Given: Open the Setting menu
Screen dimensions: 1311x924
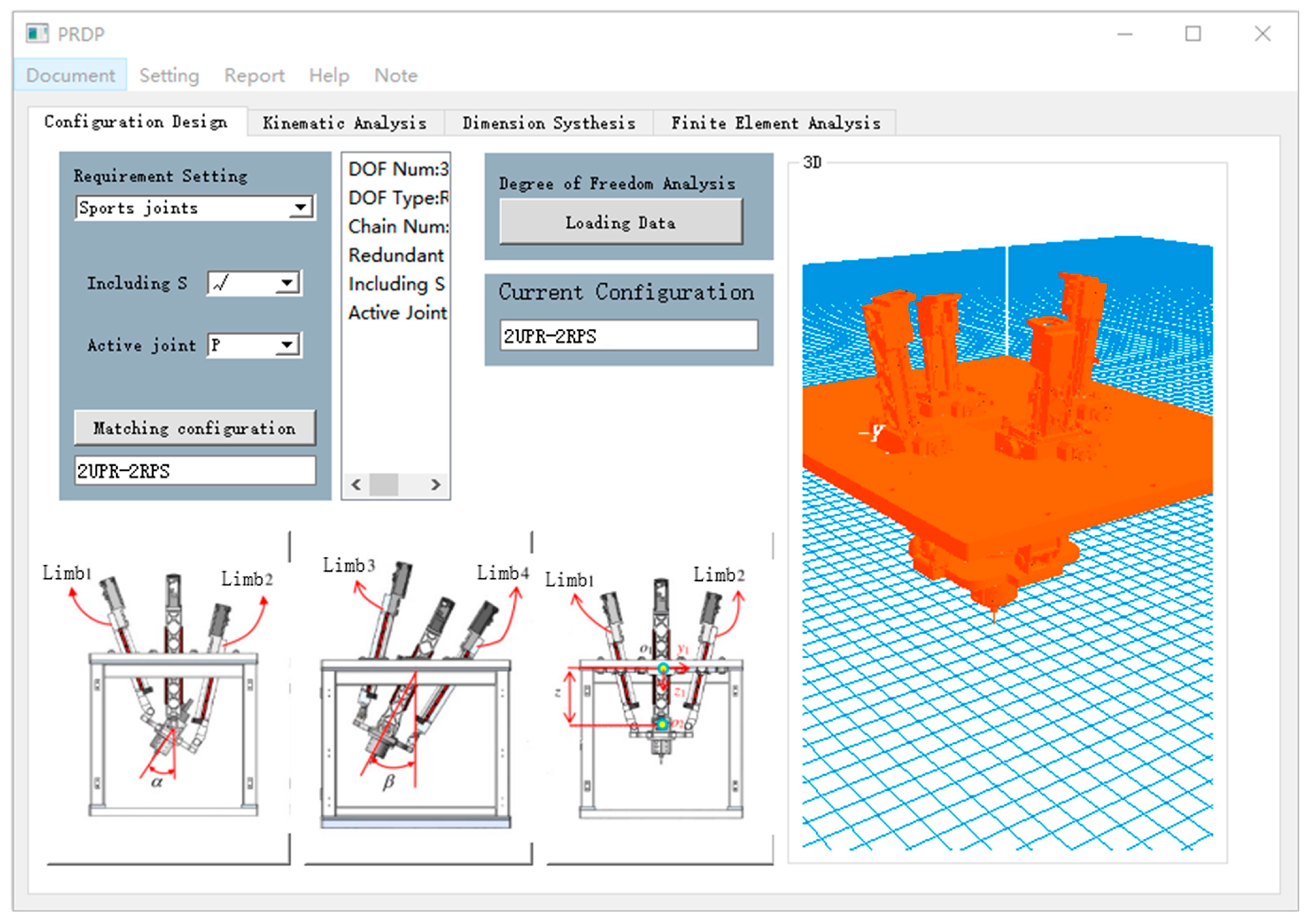Looking at the screenshot, I should [x=169, y=76].
